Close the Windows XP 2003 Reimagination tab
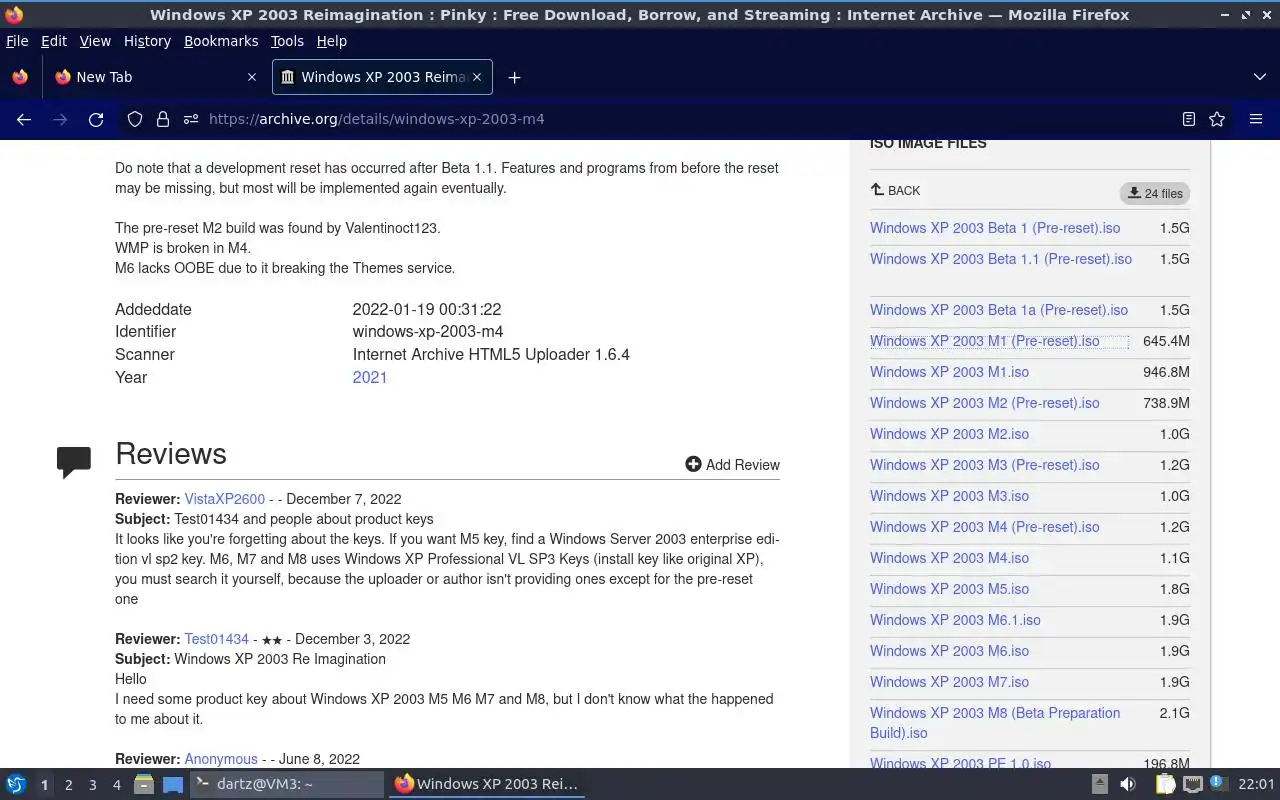The width and height of the screenshot is (1280, 800). pos(477,77)
